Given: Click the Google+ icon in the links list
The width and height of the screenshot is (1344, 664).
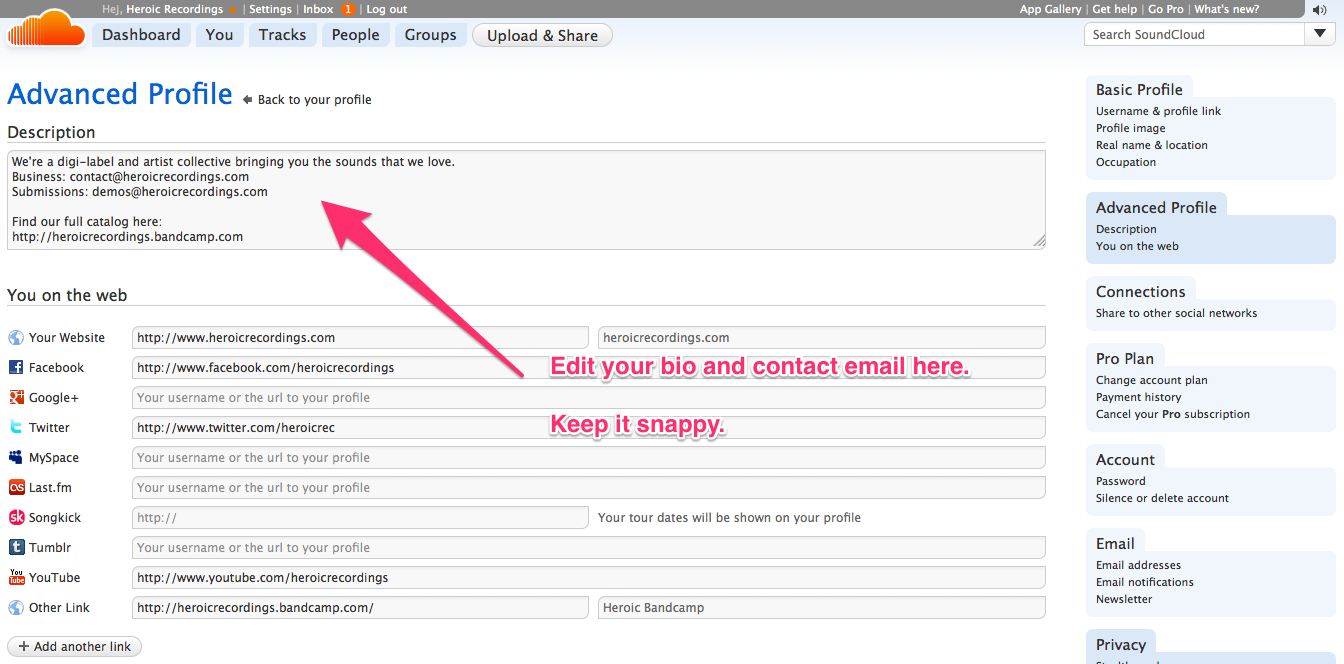Looking at the screenshot, I should (16, 398).
